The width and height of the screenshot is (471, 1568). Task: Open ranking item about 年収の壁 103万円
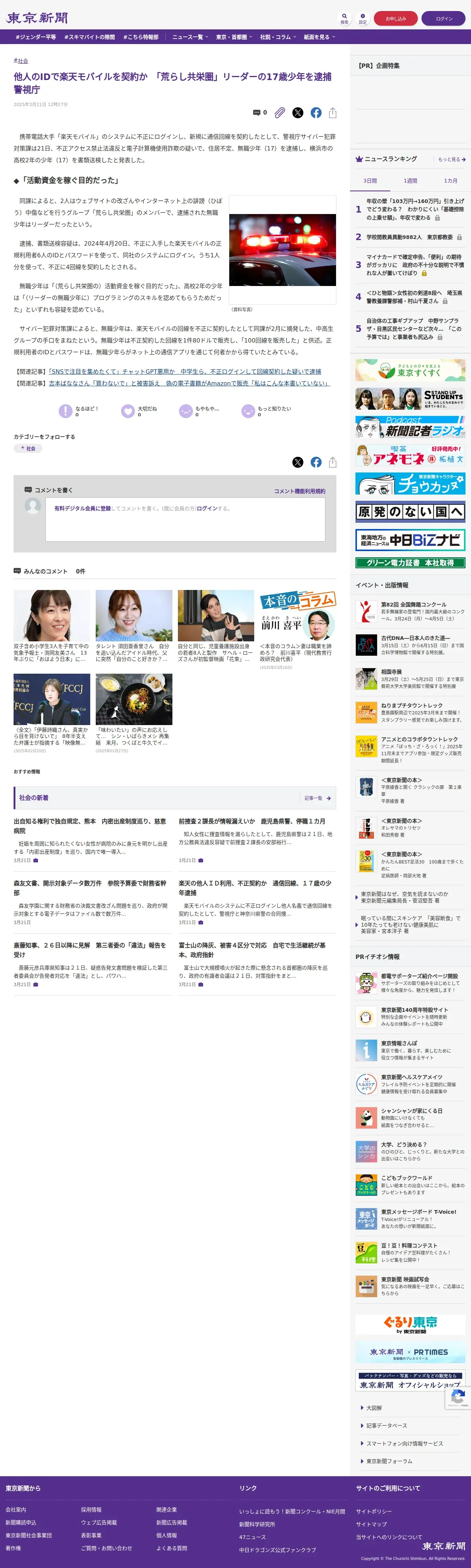click(x=415, y=209)
